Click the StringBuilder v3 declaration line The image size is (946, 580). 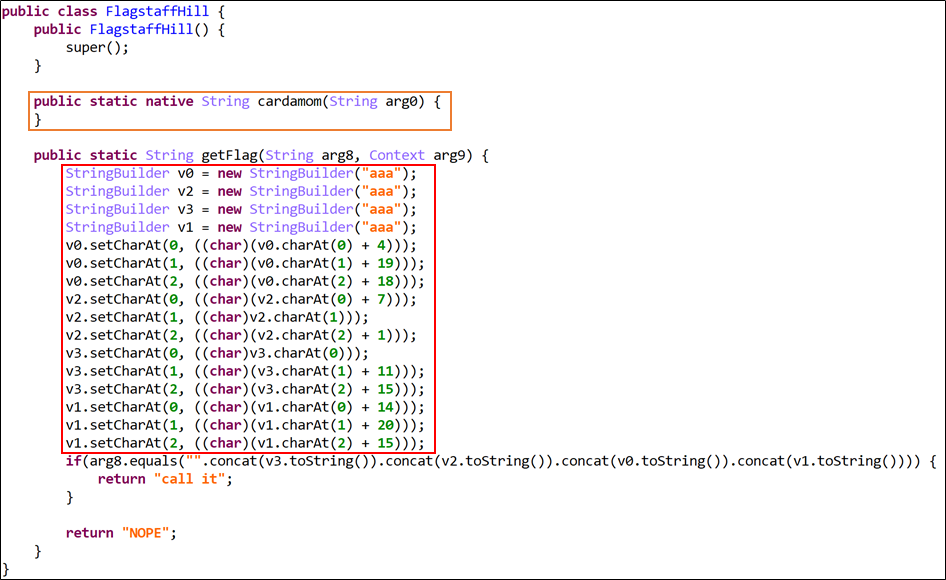click(241, 209)
